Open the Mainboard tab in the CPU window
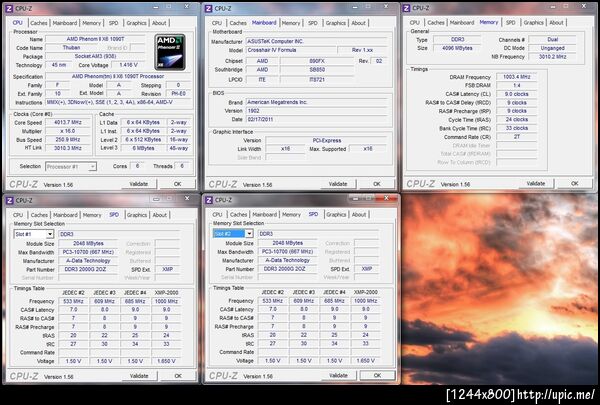The height and width of the screenshot is (405, 600). tap(65, 23)
